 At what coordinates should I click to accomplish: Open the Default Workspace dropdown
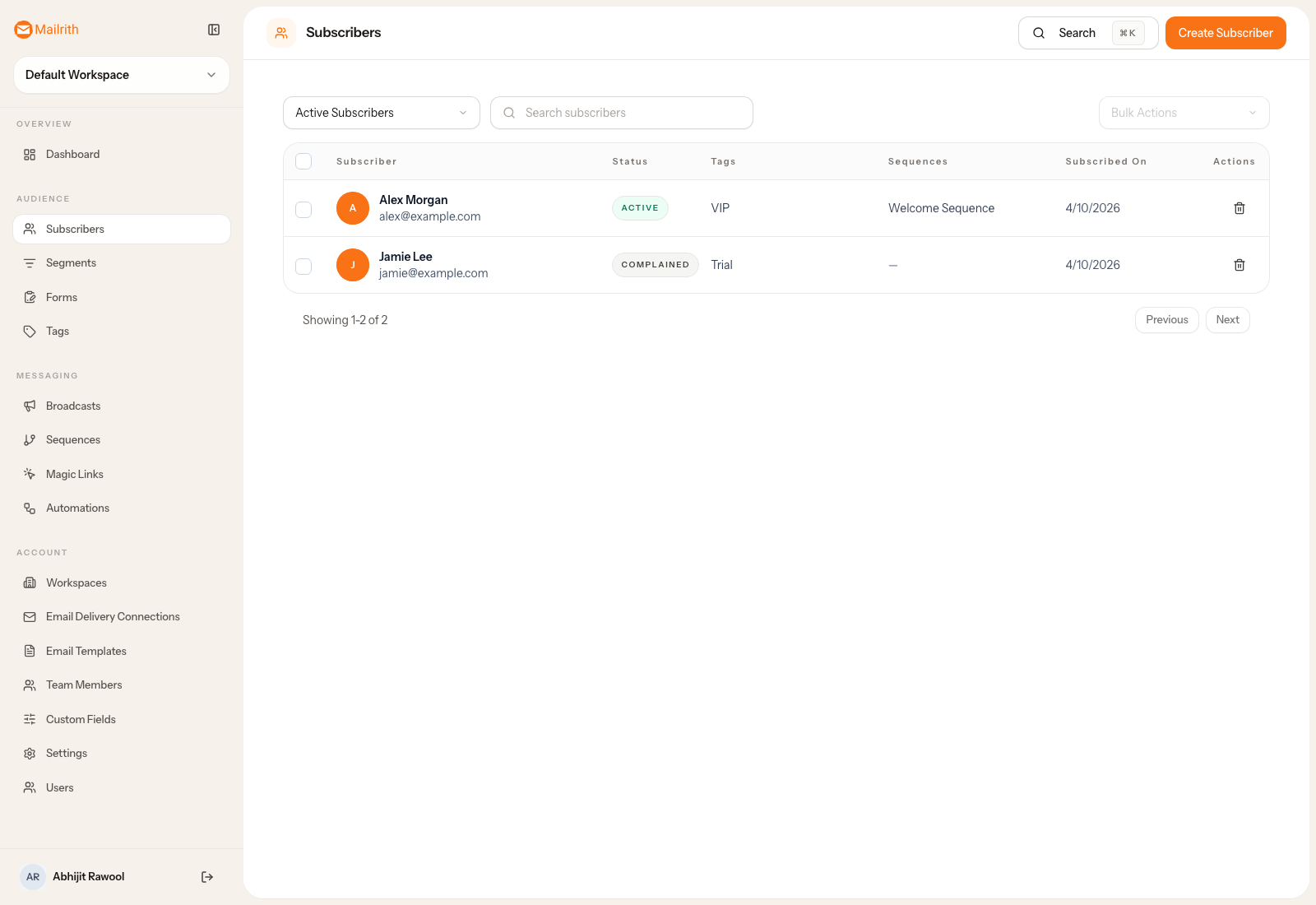121,75
